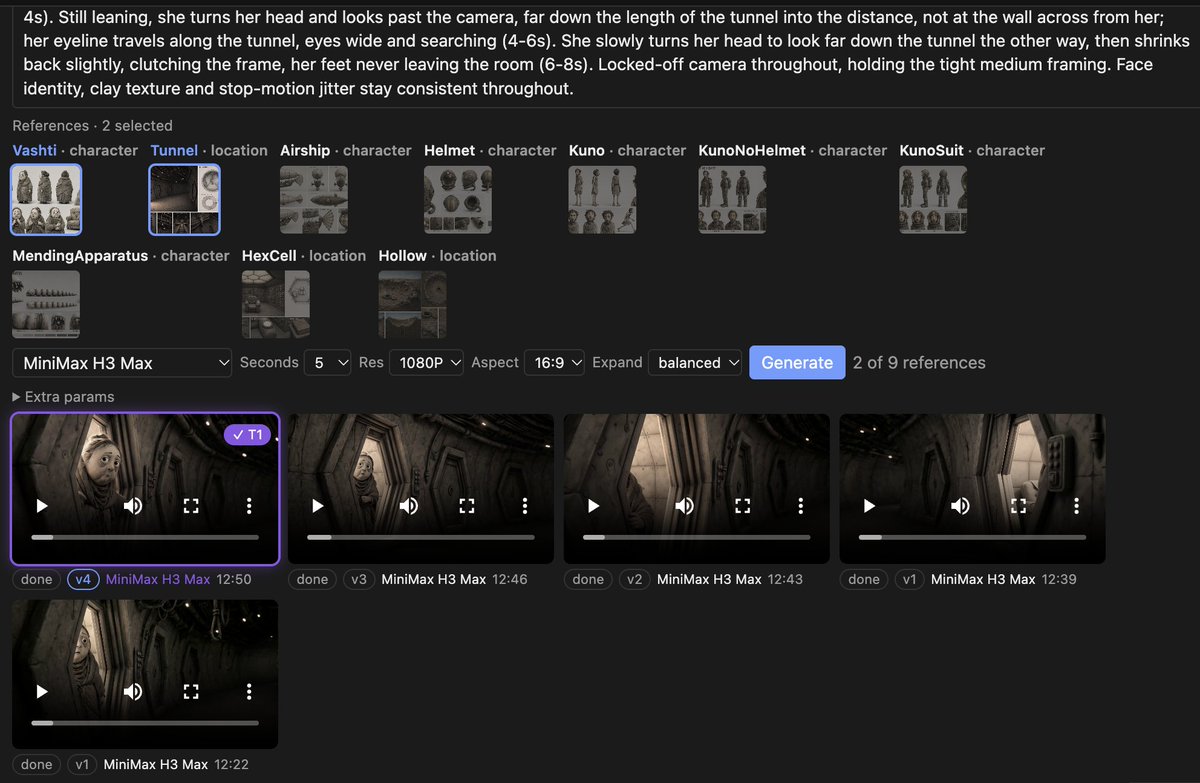This screenshot has width=1200, height=783.
Task: Play the v1 video from 12:39
Action: coord(869,506)
